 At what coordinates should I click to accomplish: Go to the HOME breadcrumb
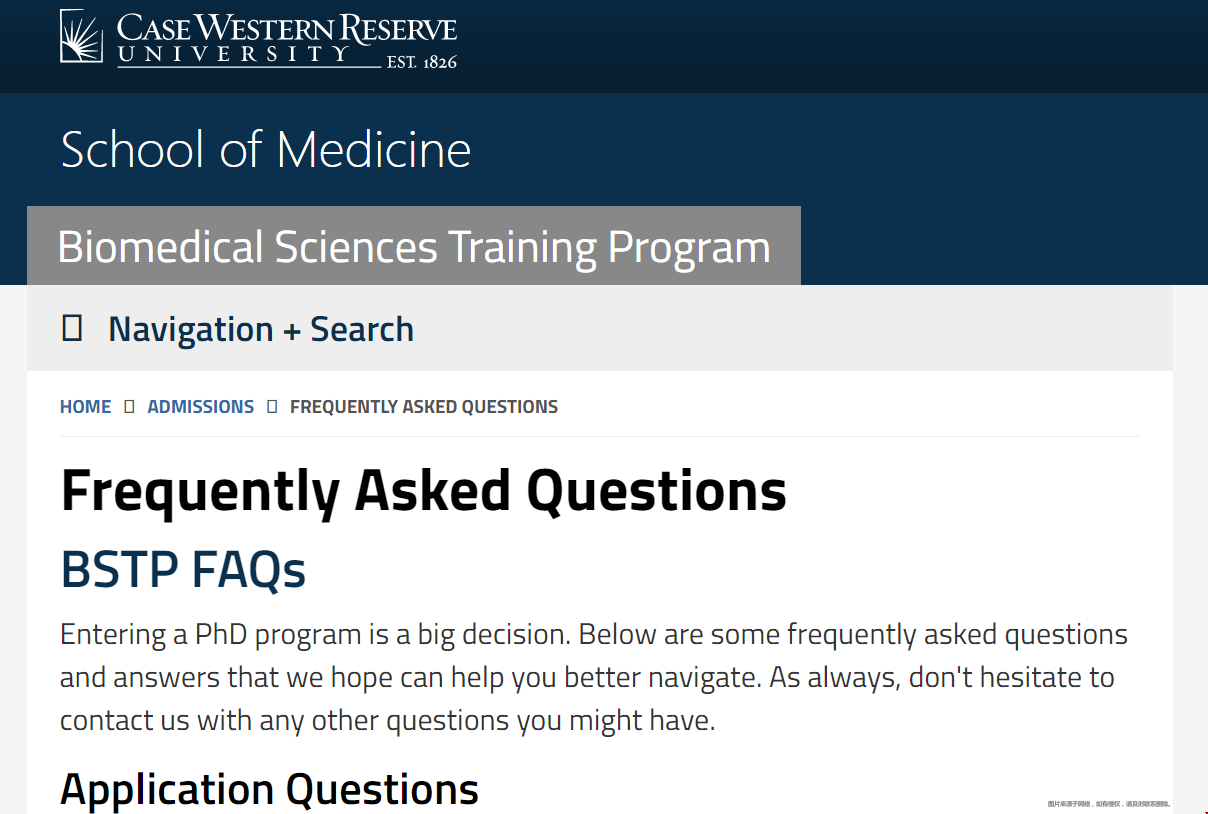click(86, 407)
